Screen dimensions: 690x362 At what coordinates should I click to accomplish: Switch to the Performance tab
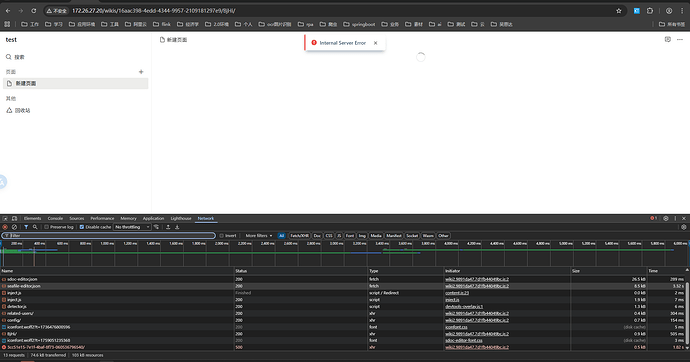click(102, 218)
